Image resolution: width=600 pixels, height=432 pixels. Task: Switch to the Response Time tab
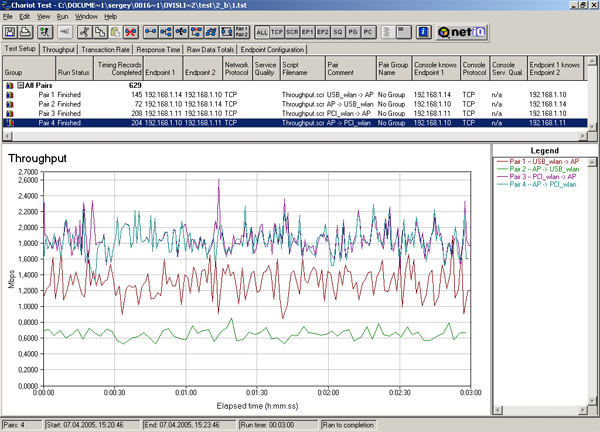[x=158, y=48]
